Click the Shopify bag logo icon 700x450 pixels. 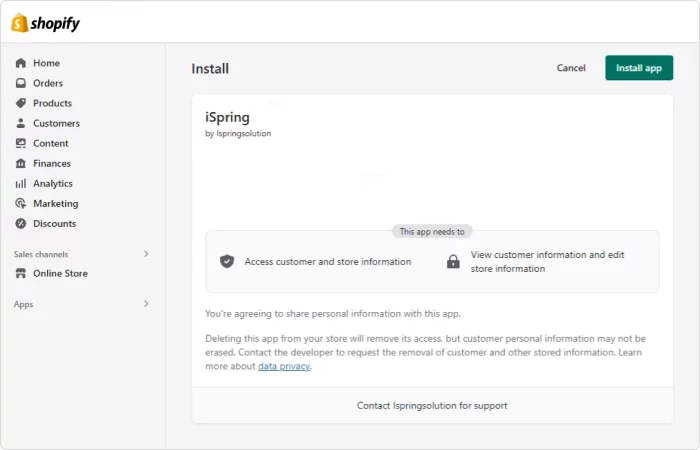(x=19, y=22)
